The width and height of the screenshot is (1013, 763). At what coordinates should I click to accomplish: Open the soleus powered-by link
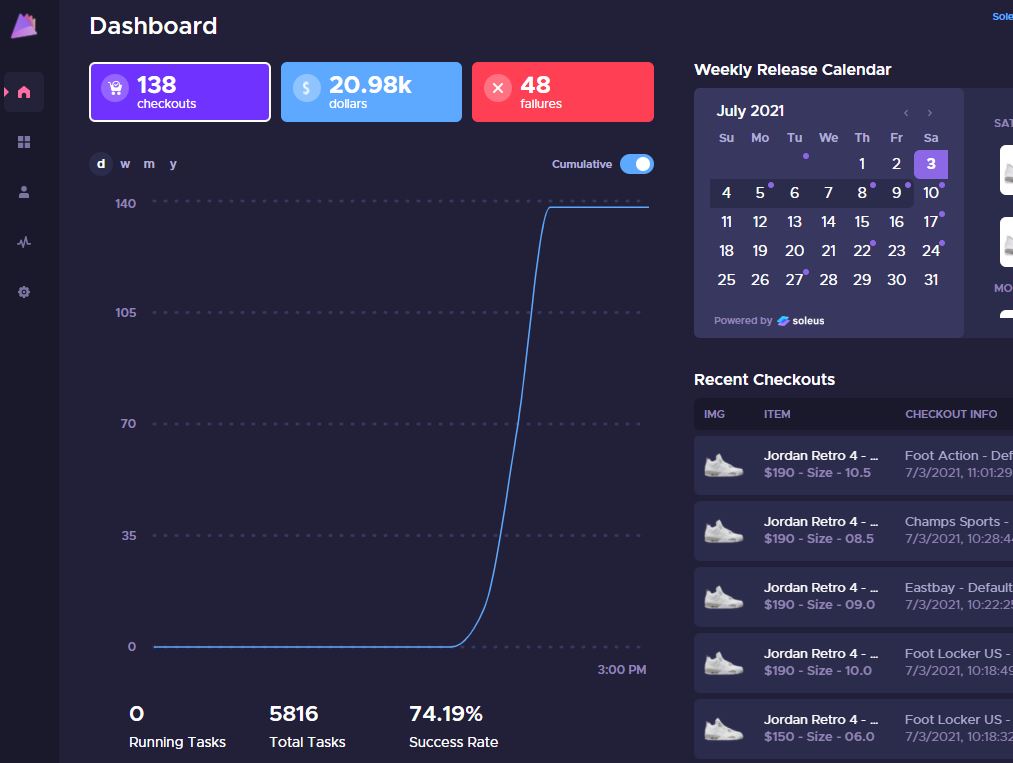(800, 321)
